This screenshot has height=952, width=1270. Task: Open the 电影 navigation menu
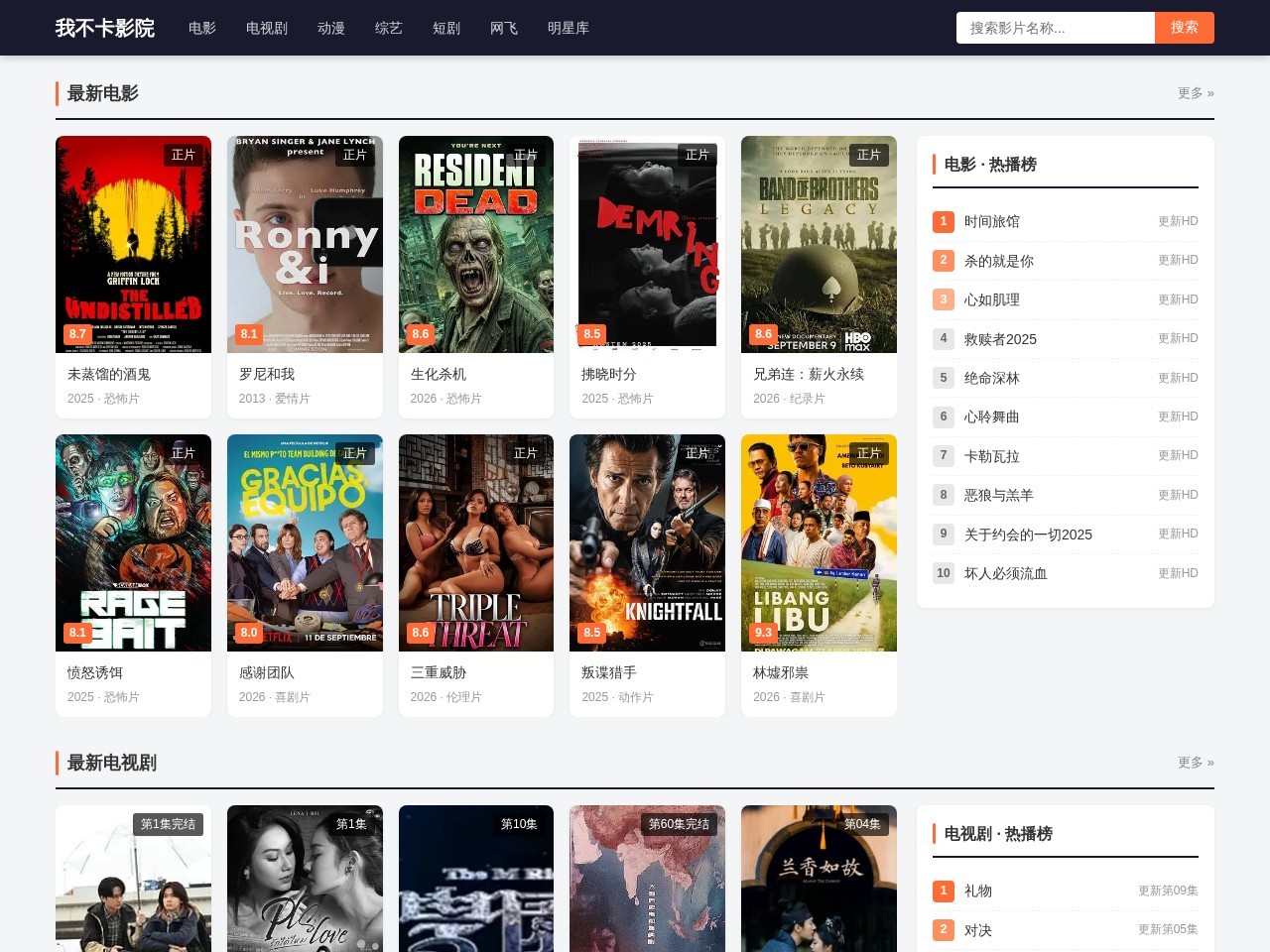202,28
